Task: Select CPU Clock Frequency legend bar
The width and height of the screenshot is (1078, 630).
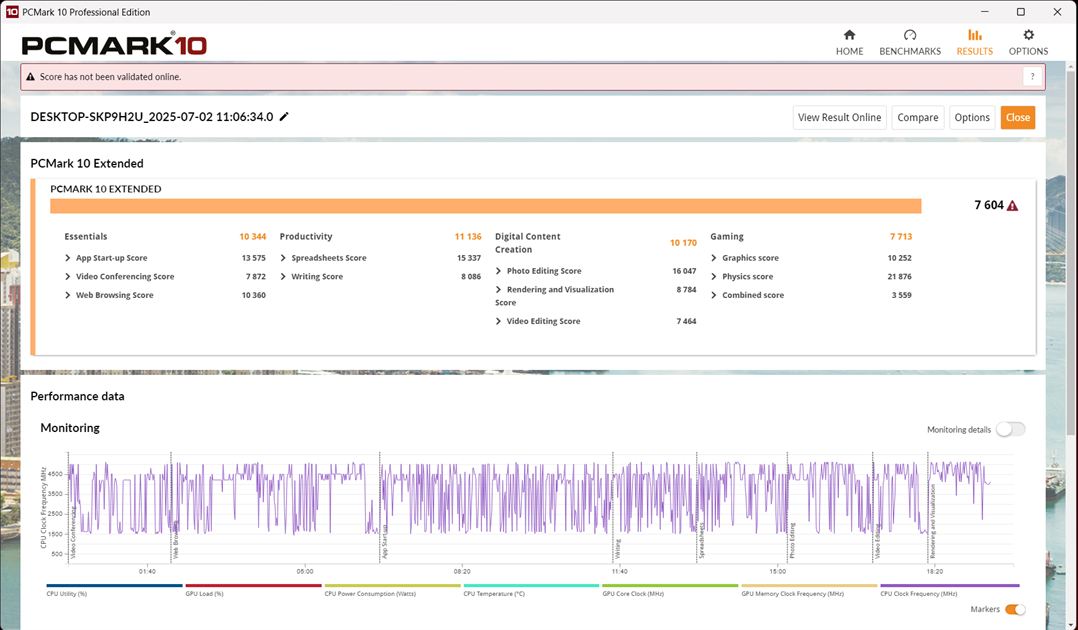Action: [949, 586]
